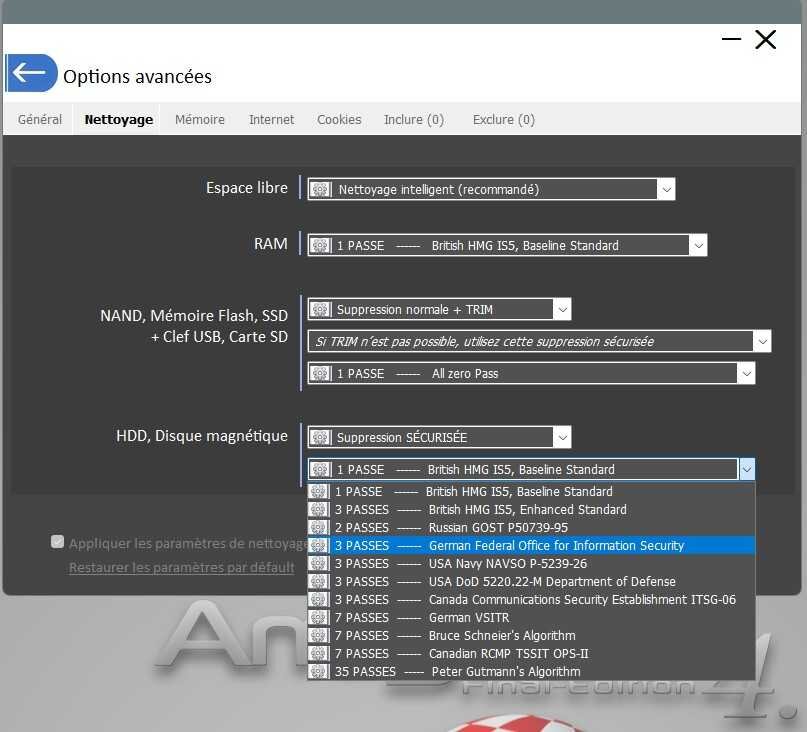Image resolution: width=807 pixels, height=732 pixels.
Task: Open the Exclure (0) tab
Action: [503, 119]
